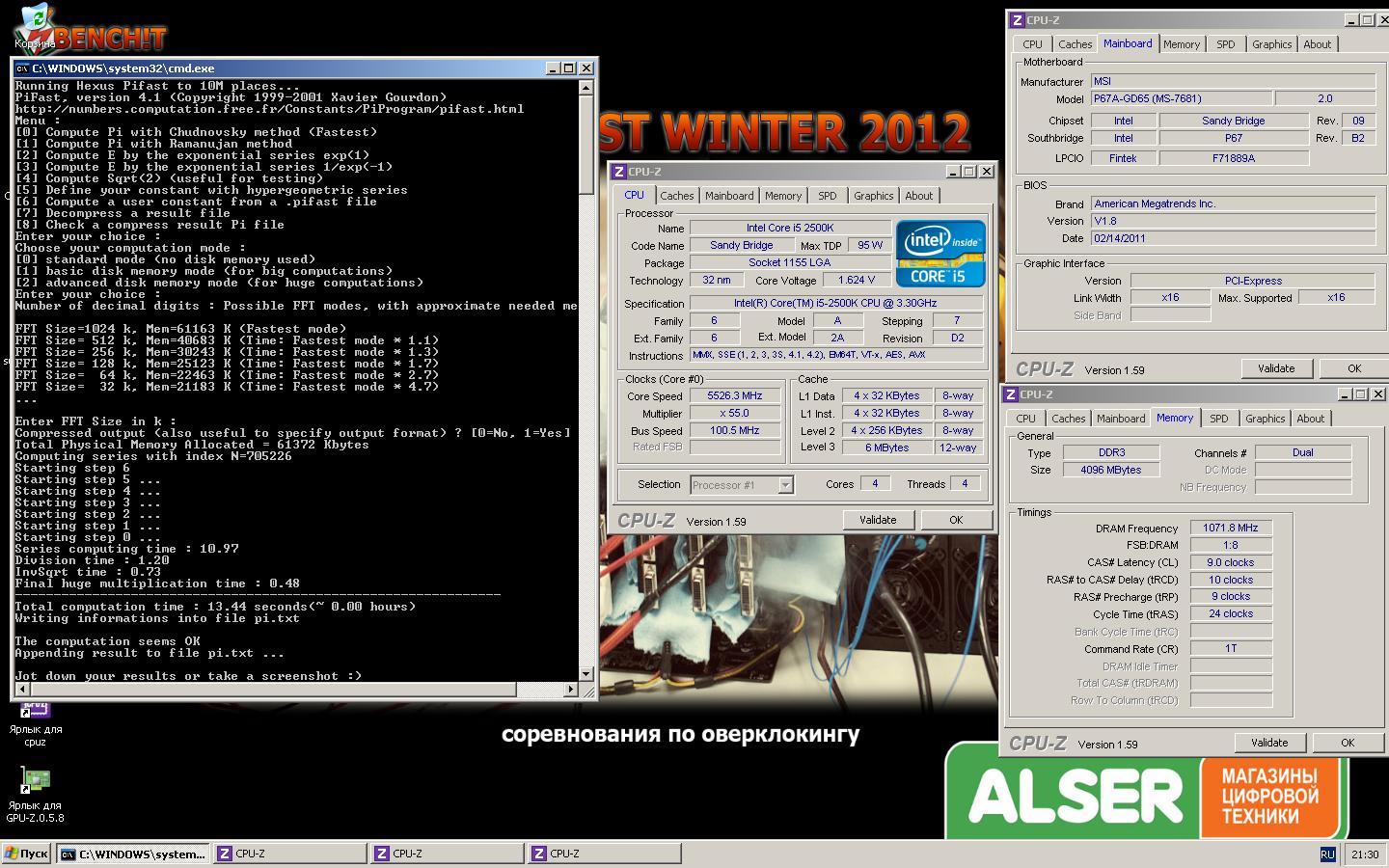The image size is (1389, 868).
Task: Click the Multiplier x 55.0 field
Action: click(735, 413)
